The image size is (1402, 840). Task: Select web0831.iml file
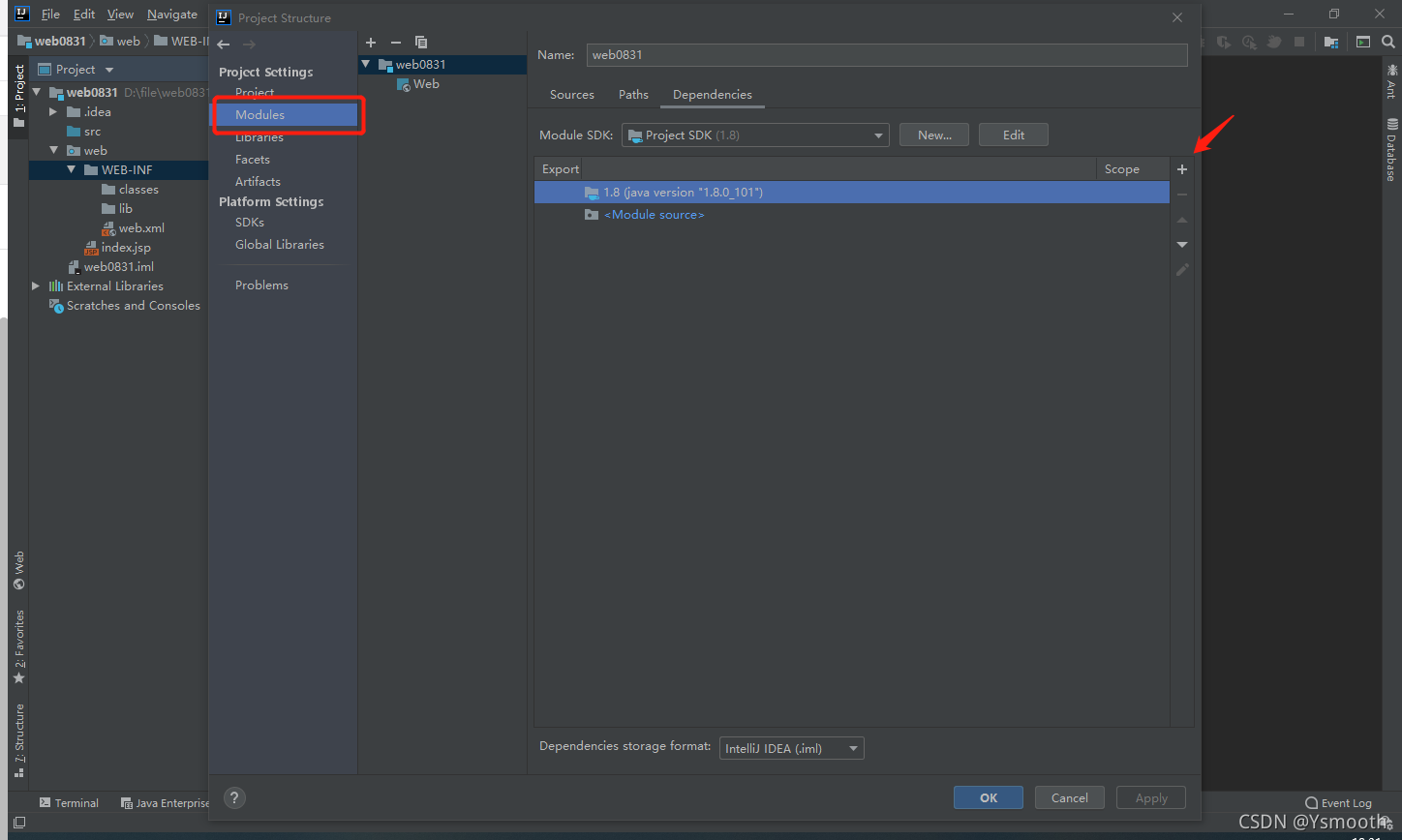tap(118, 267)
